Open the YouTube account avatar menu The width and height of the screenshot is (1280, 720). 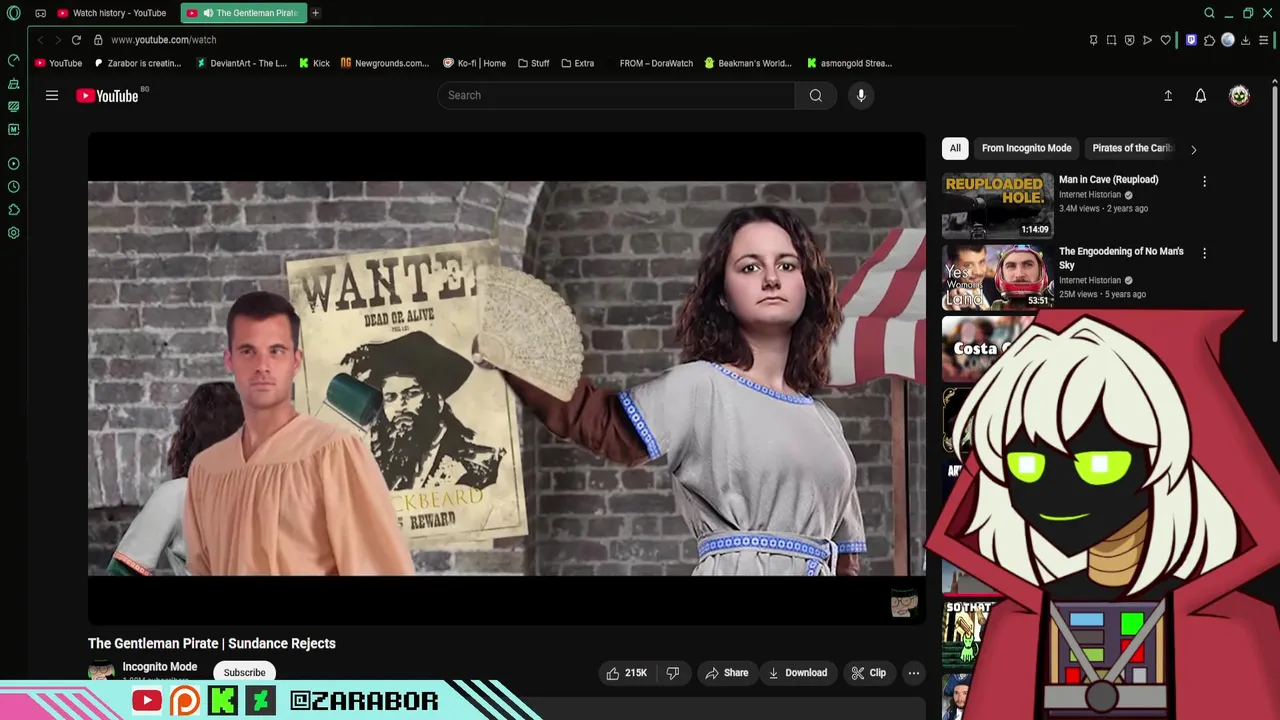1239,95
